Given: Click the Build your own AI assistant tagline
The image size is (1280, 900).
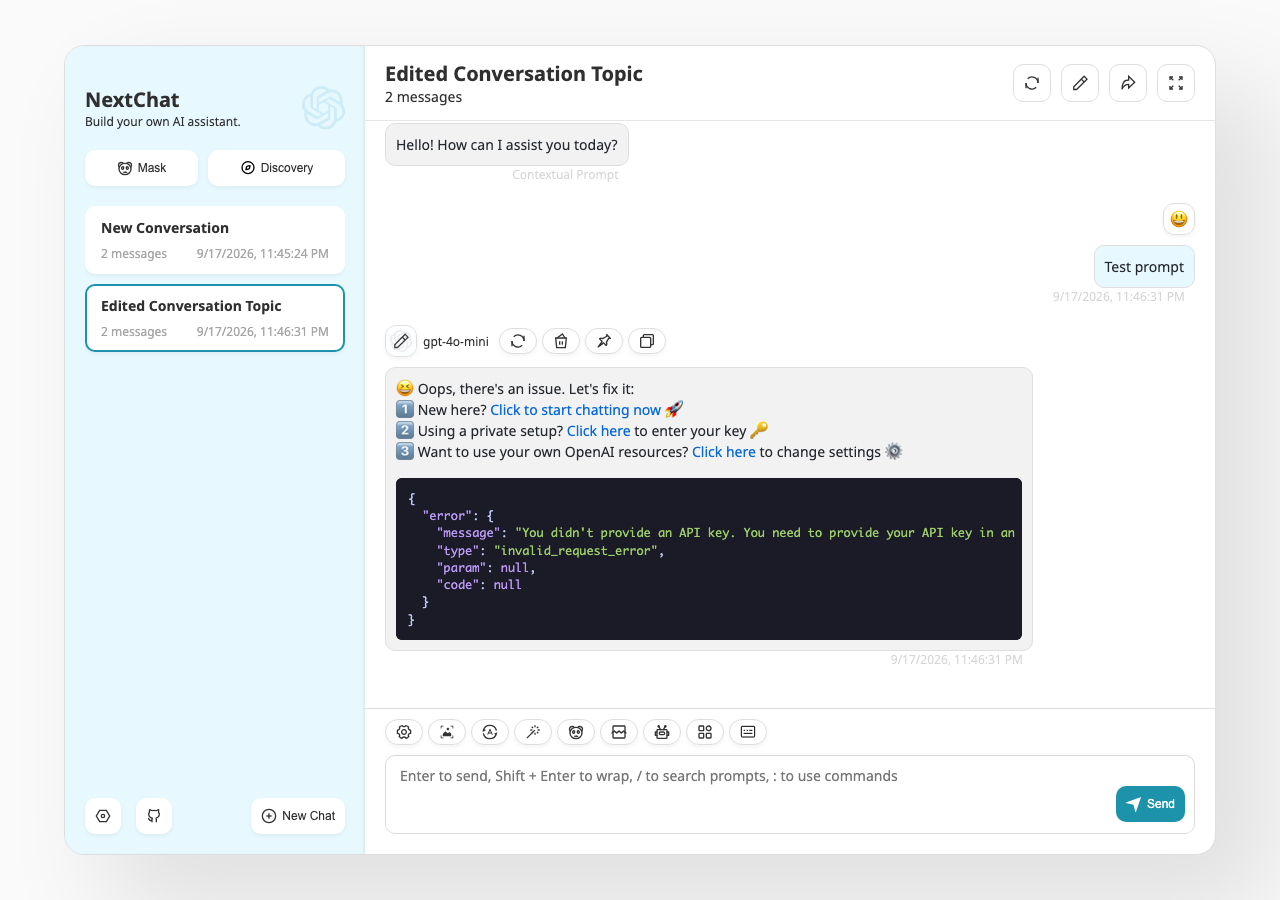Looking at the screenshot, I should point(163,122).
